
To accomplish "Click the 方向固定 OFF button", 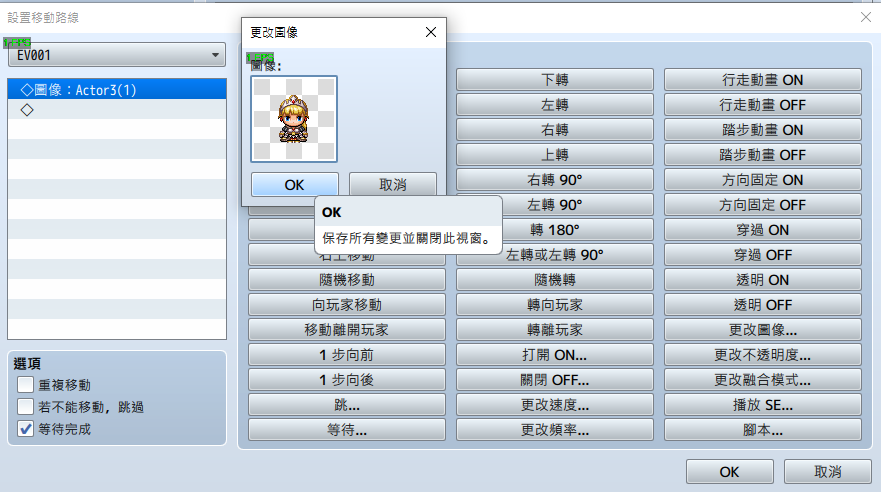I will pyautogui.click(x=762, y=205).
